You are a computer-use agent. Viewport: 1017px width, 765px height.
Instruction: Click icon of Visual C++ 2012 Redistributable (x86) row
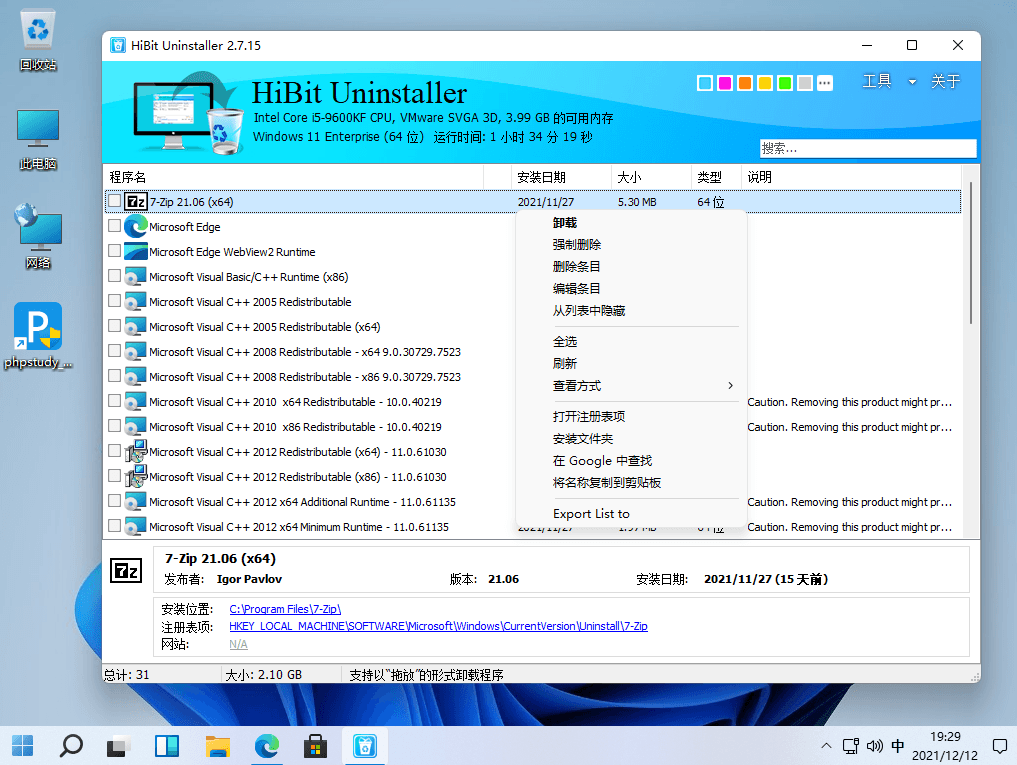(136, 477)
